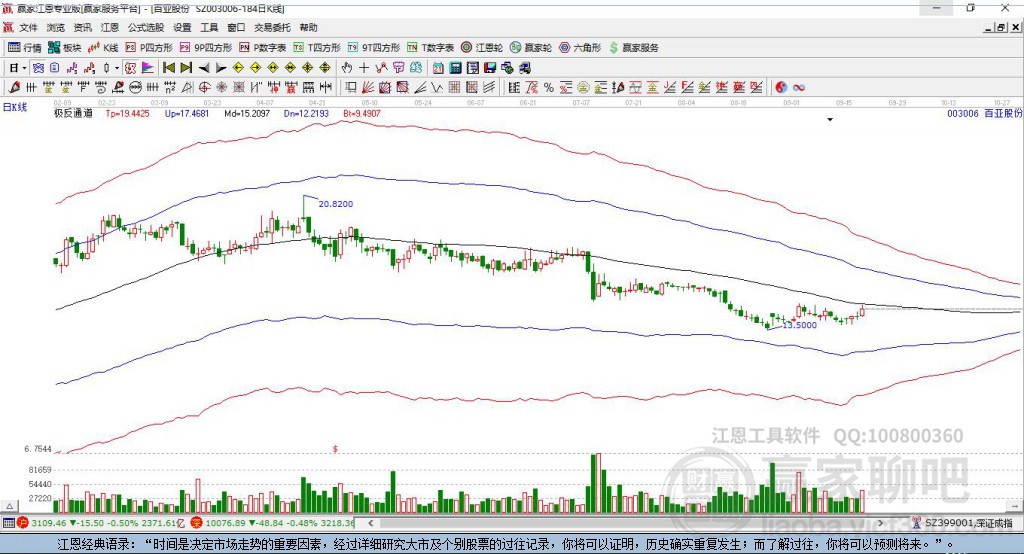Select the crosshair cursor tool
The image size is (1024, 554).
[364, 67]
